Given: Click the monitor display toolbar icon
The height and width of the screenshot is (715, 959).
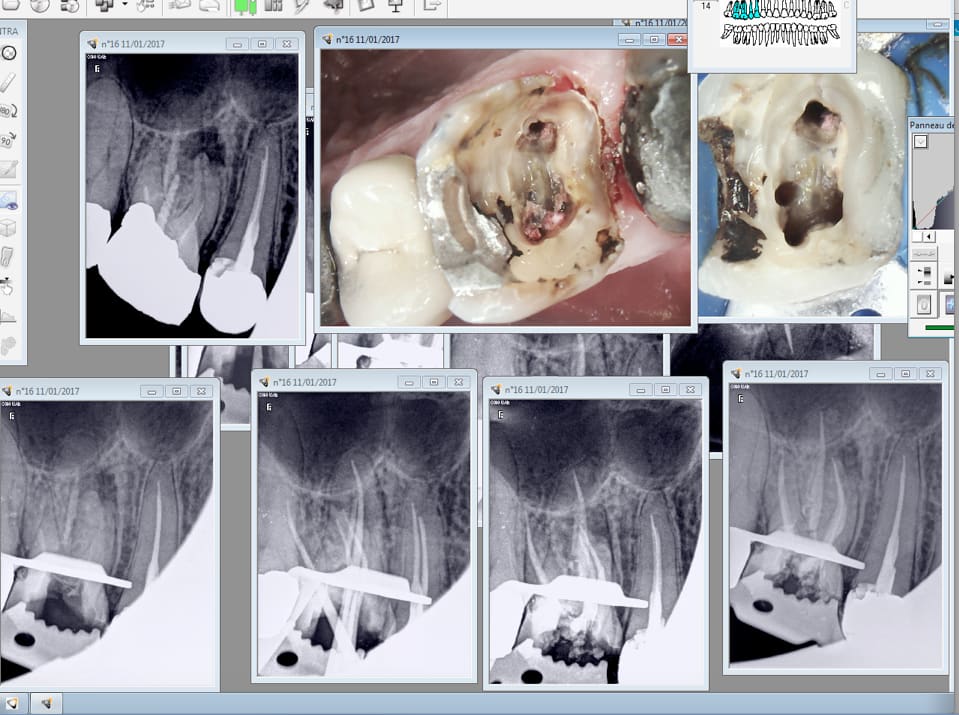Looking at the screenshot, I should pos(395,6).
